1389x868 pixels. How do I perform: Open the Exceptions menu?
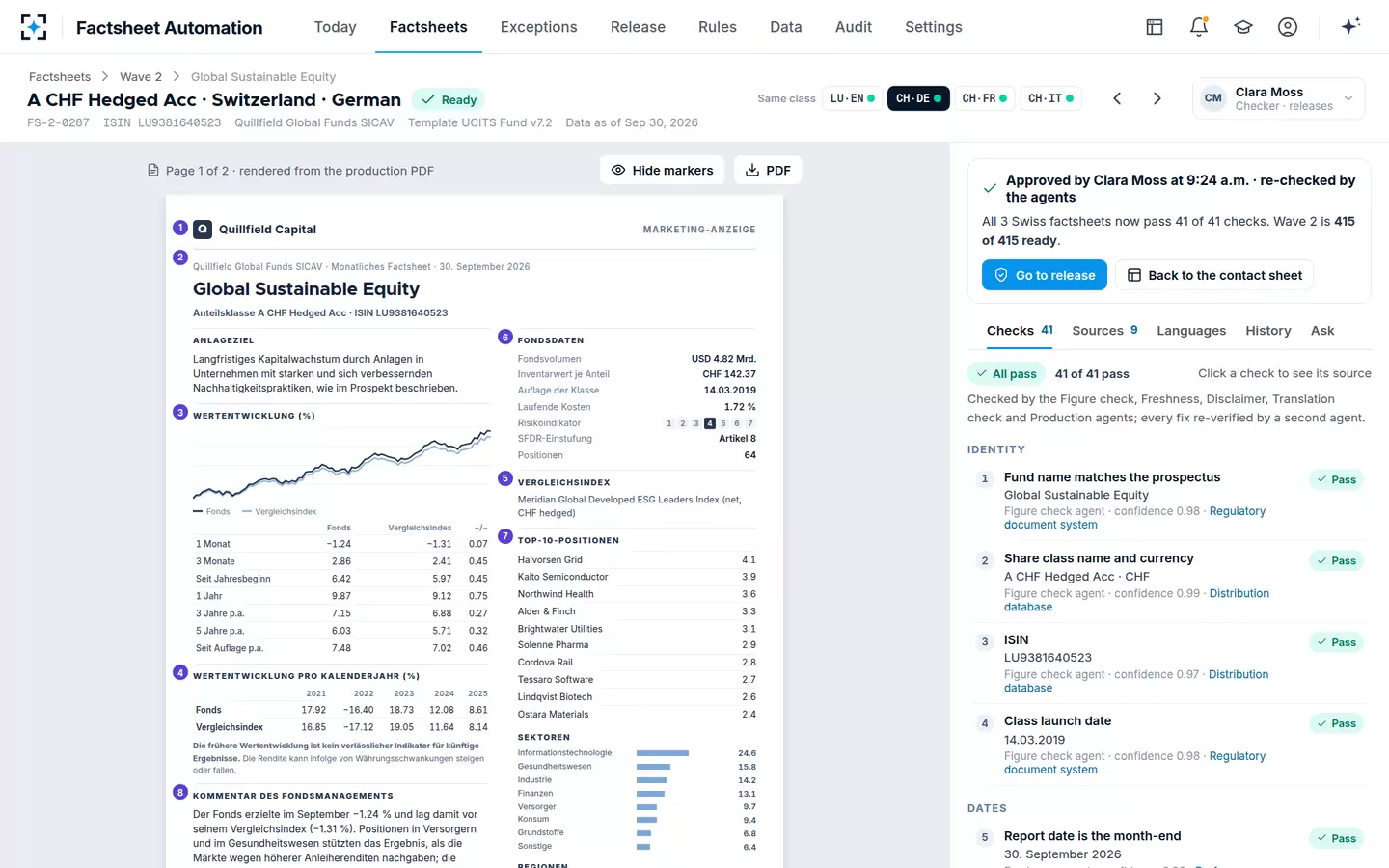click(538, 27)
